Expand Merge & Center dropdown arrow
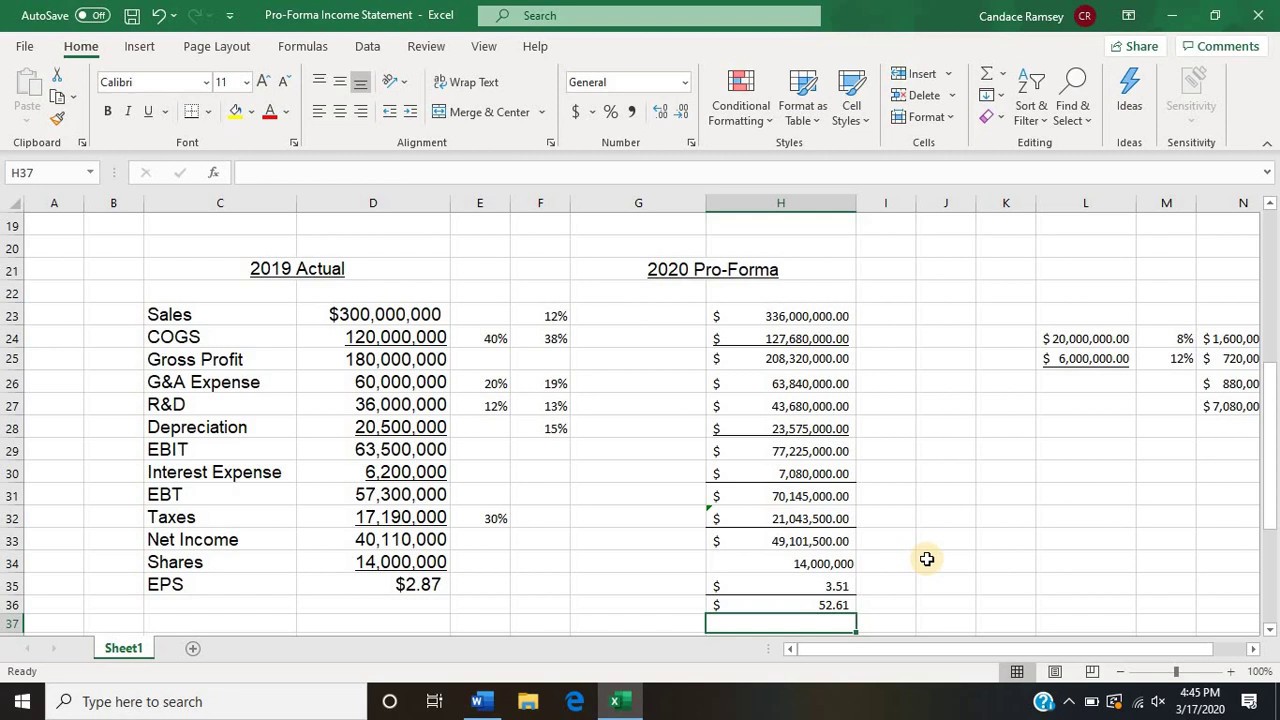This screenshot has width=1280, height=720. pyautogui.click(x=542, y=112)
